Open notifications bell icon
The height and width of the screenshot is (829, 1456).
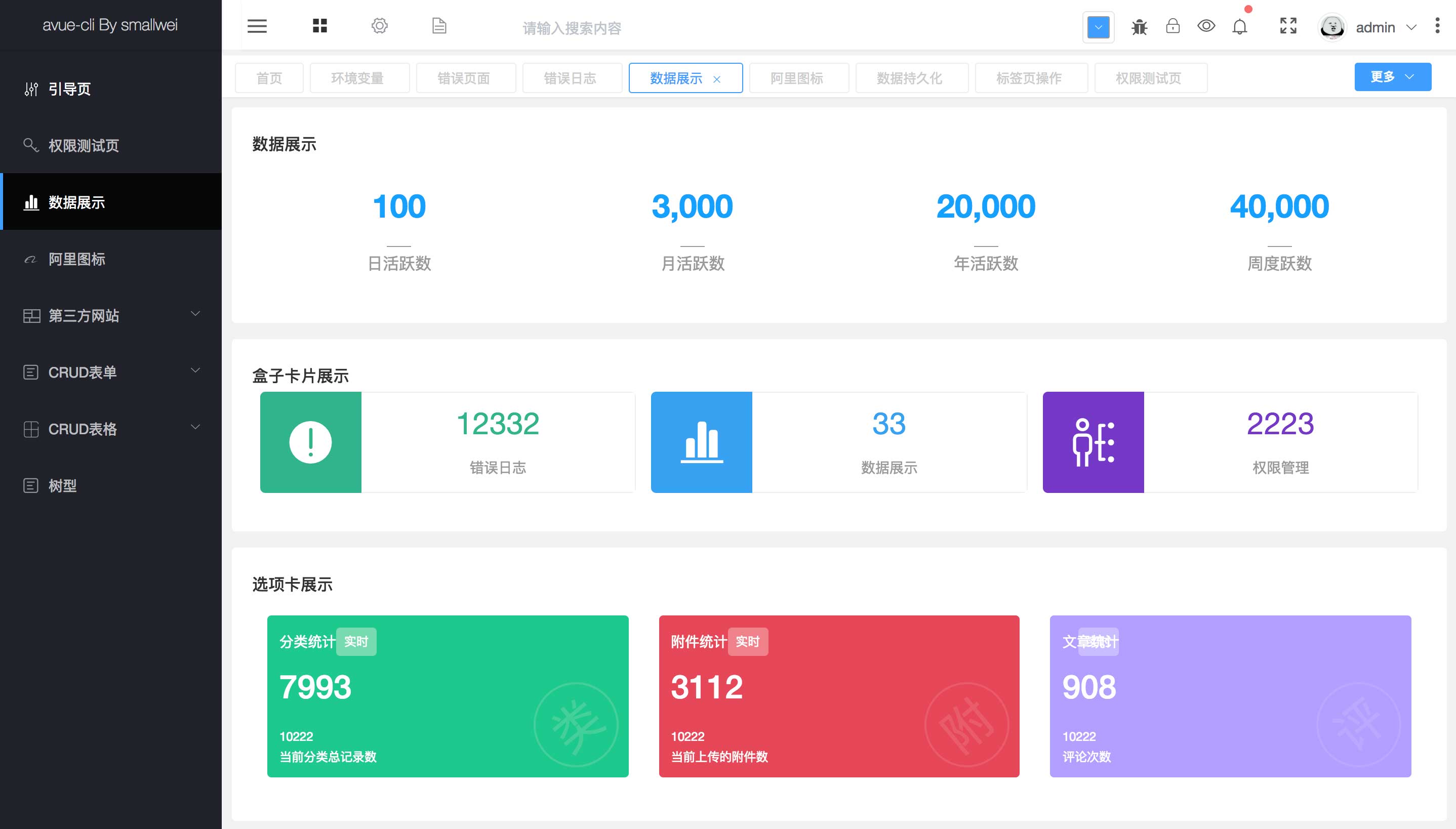pyautogui.click(x=1240, y=26)
